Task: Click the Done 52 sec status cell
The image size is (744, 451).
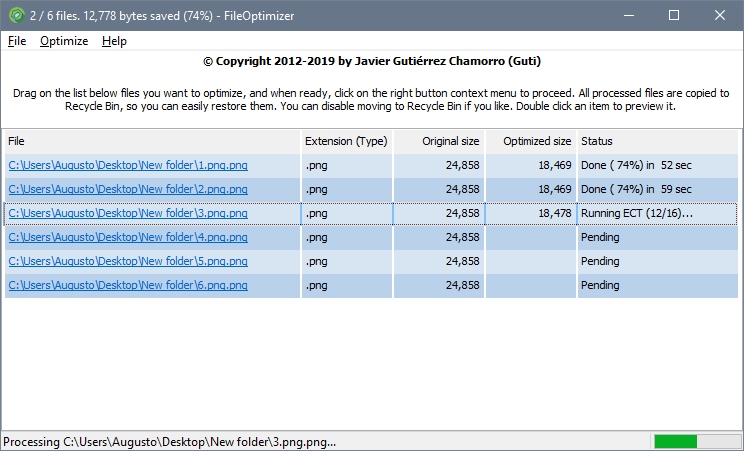Action: (x=658, y=165)
